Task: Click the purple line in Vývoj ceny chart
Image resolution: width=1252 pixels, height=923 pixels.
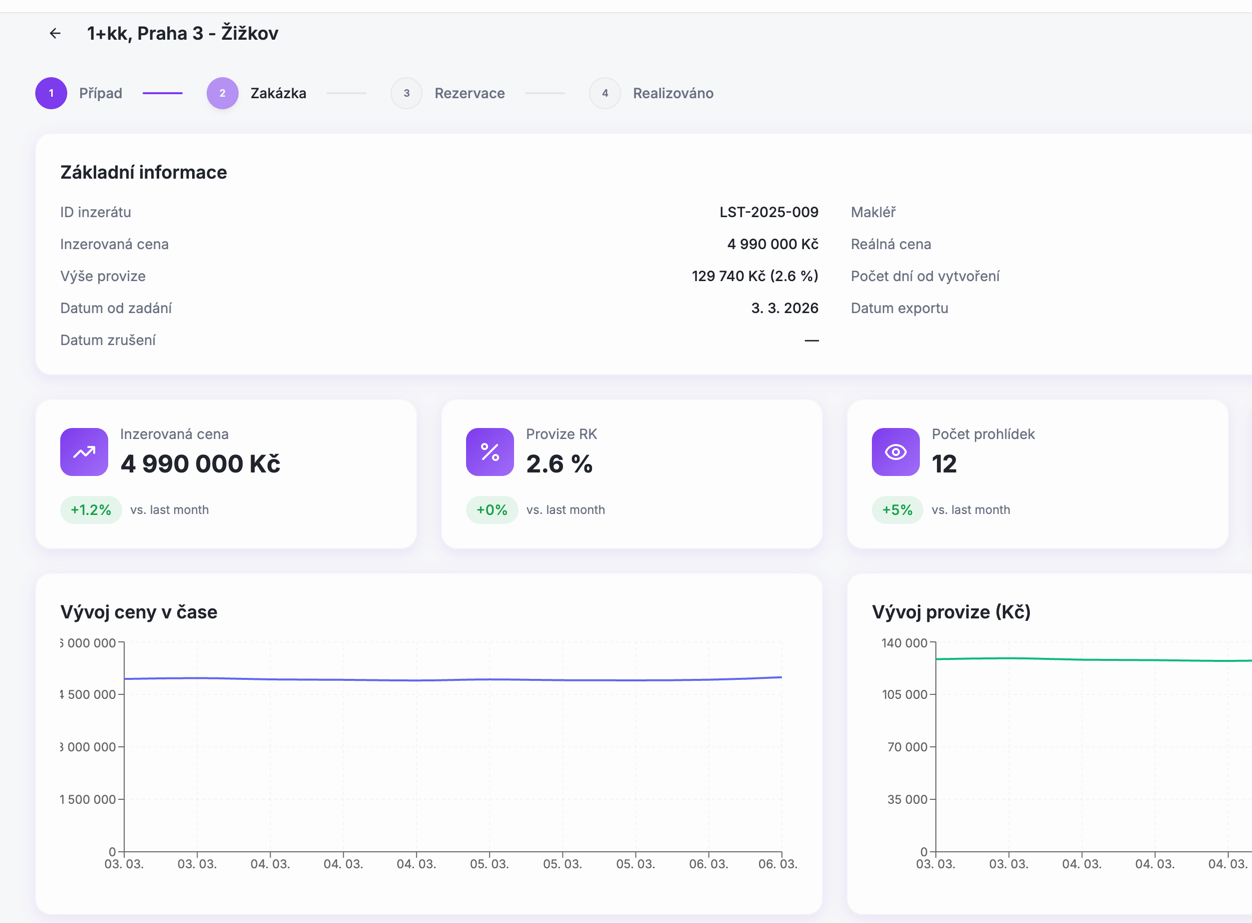Action: click(450, 678)
